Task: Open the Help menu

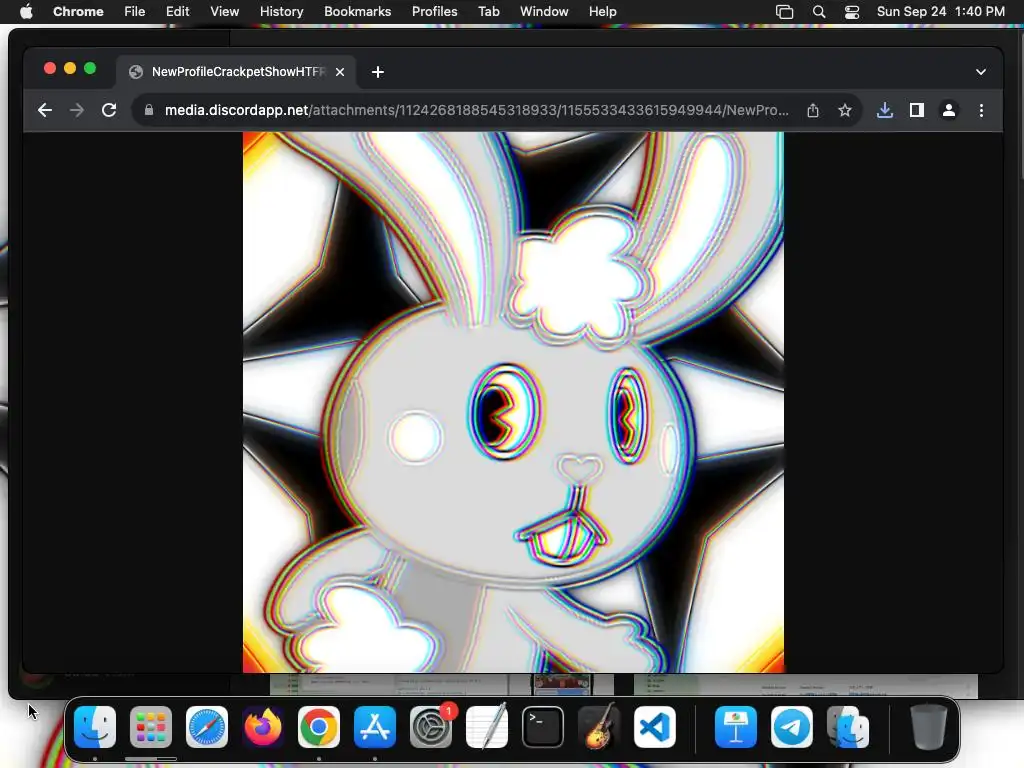Action: [x=602, y=12]
